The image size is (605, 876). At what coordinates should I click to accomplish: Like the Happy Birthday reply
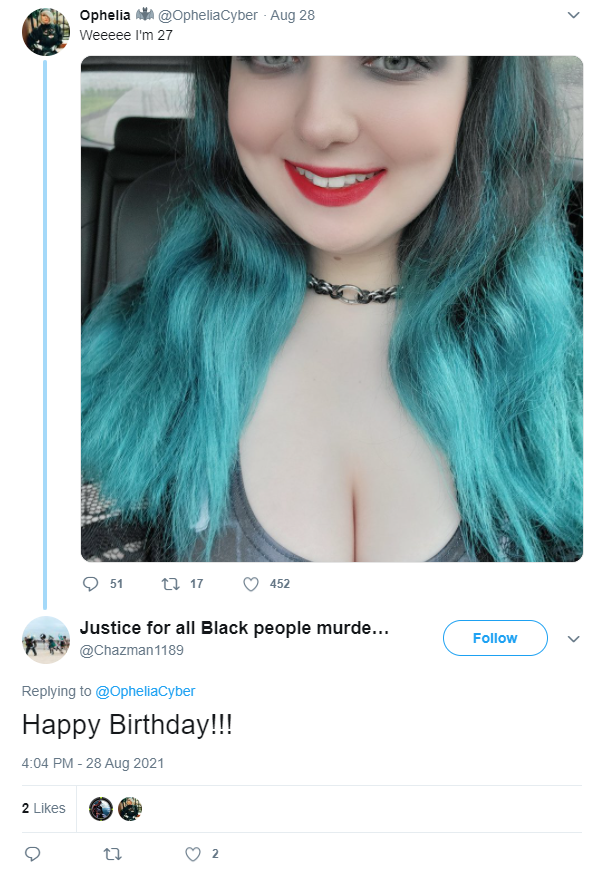tap(193, 854)
